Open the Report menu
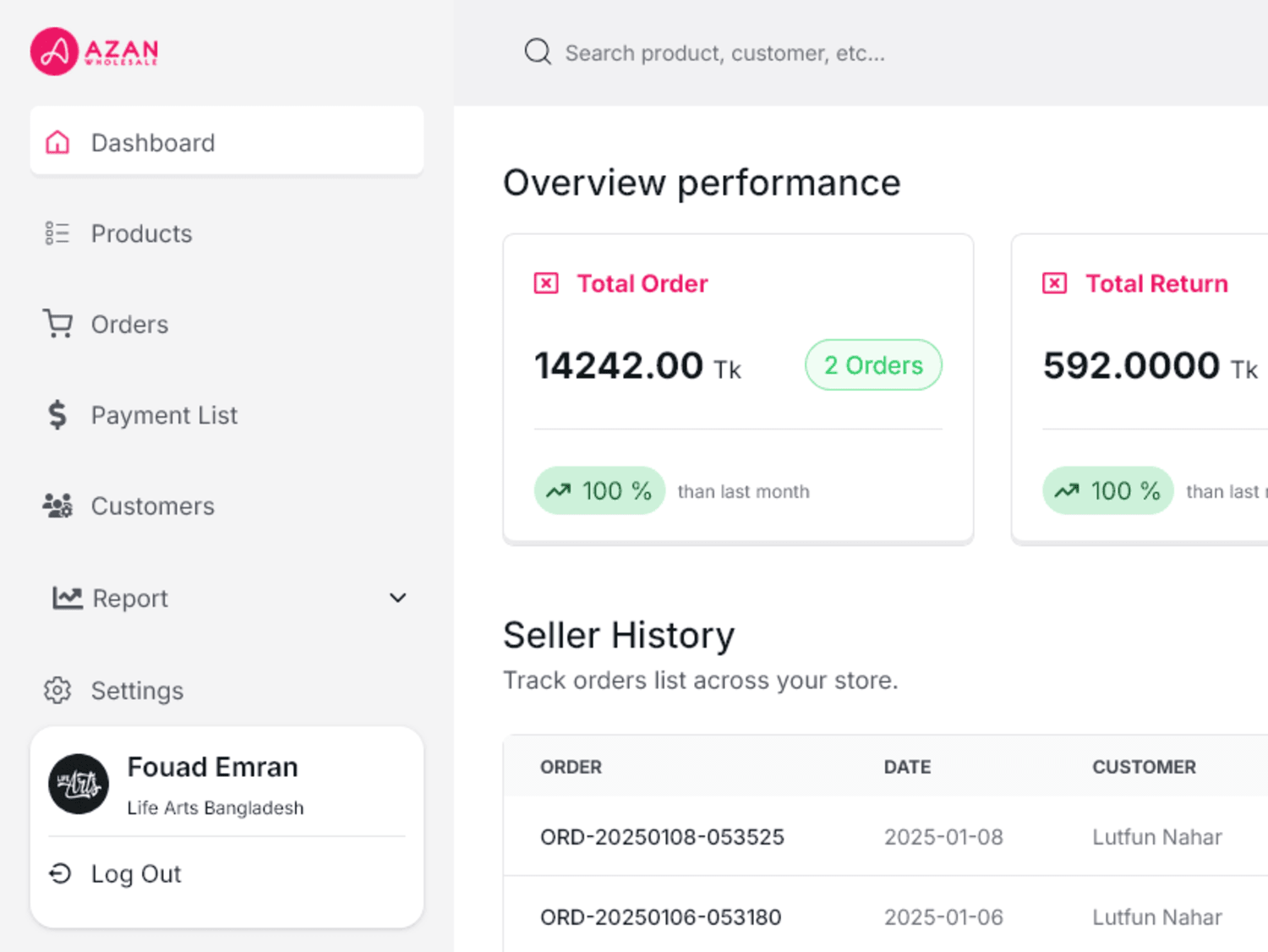This screenshot has height=952, width=1268. click(227, 598)
